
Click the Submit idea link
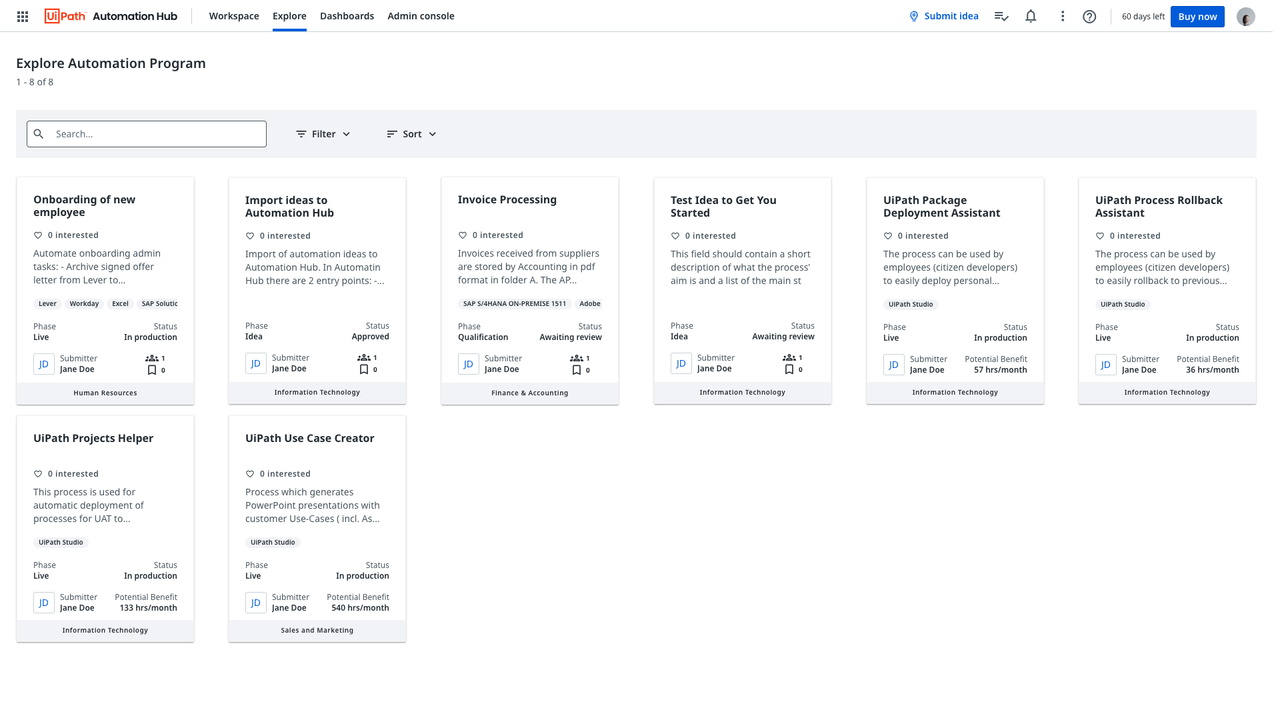tap(943, 16)
